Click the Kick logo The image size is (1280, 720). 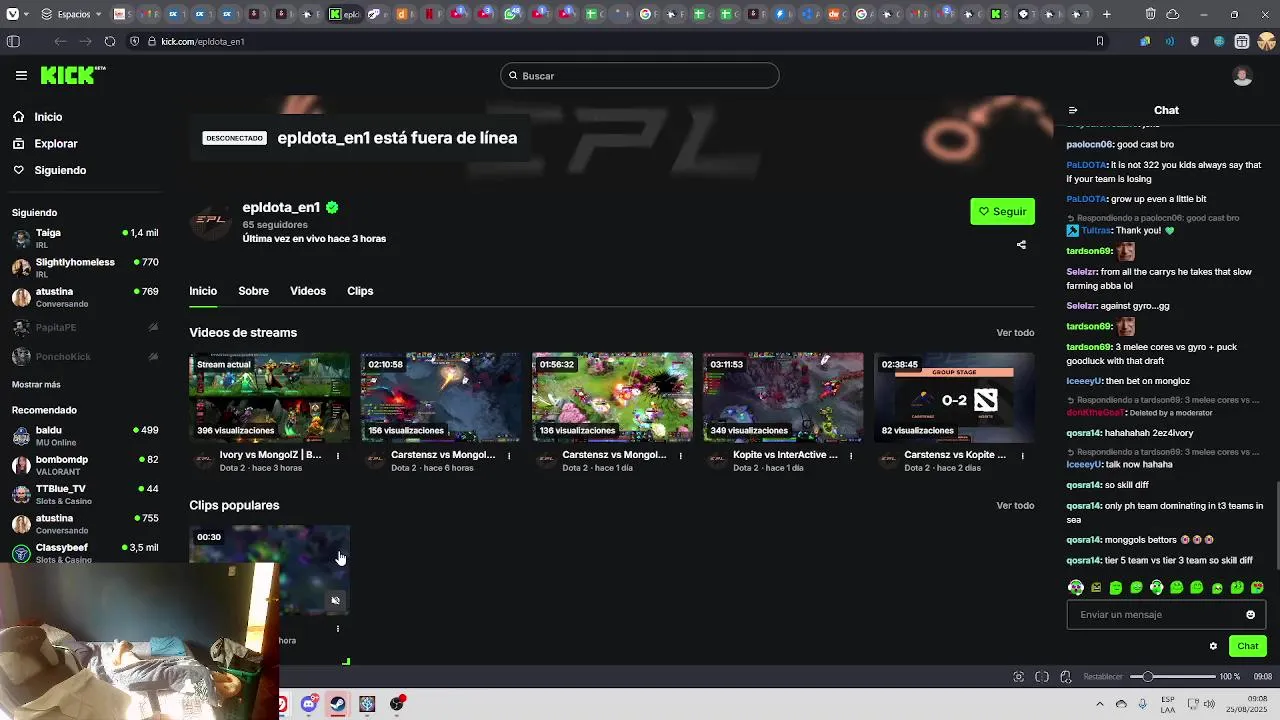click(x=72, y=75)
